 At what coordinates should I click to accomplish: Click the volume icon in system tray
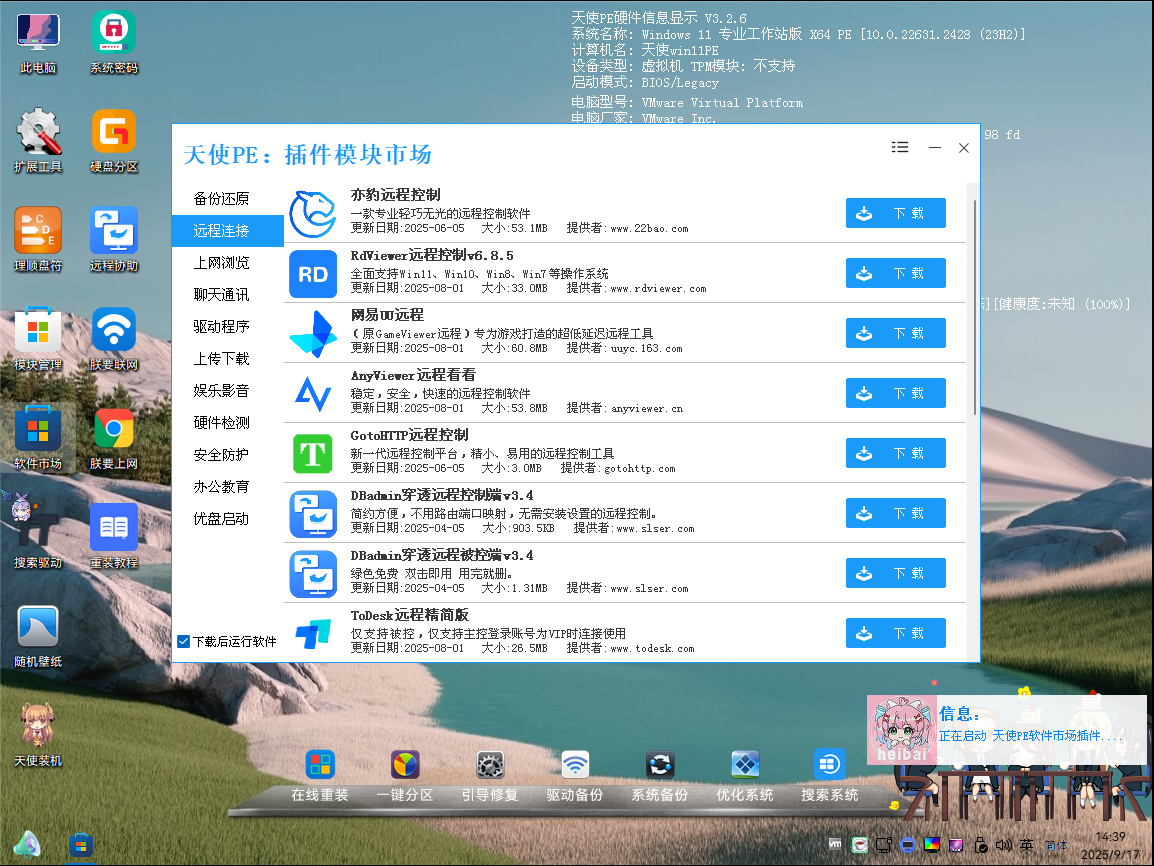tap(1003, 845)
